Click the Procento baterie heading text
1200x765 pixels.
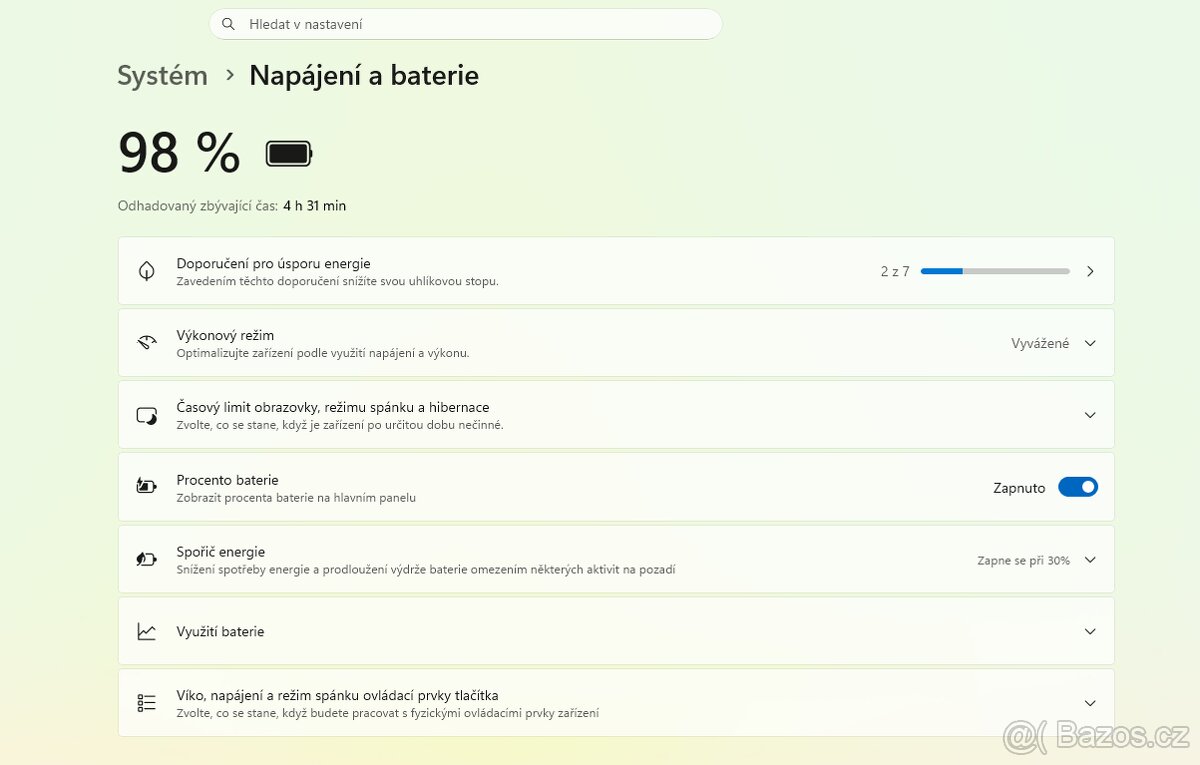pos(227,480)
